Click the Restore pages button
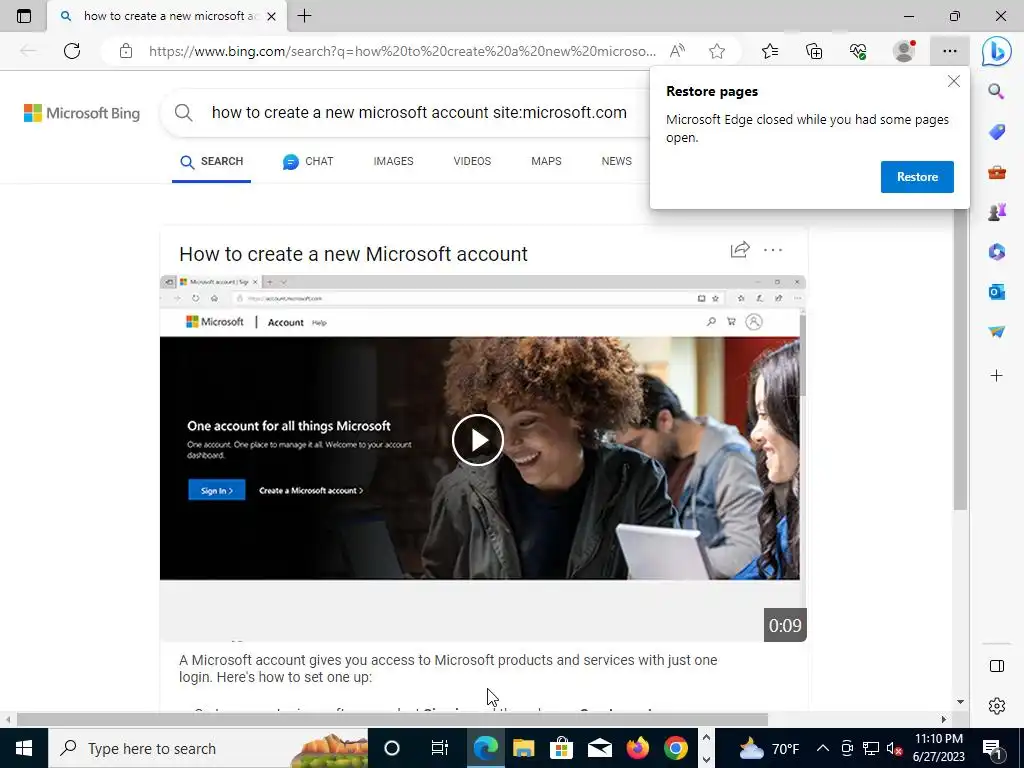The image size is (1024, 768). tap(917, 177)
